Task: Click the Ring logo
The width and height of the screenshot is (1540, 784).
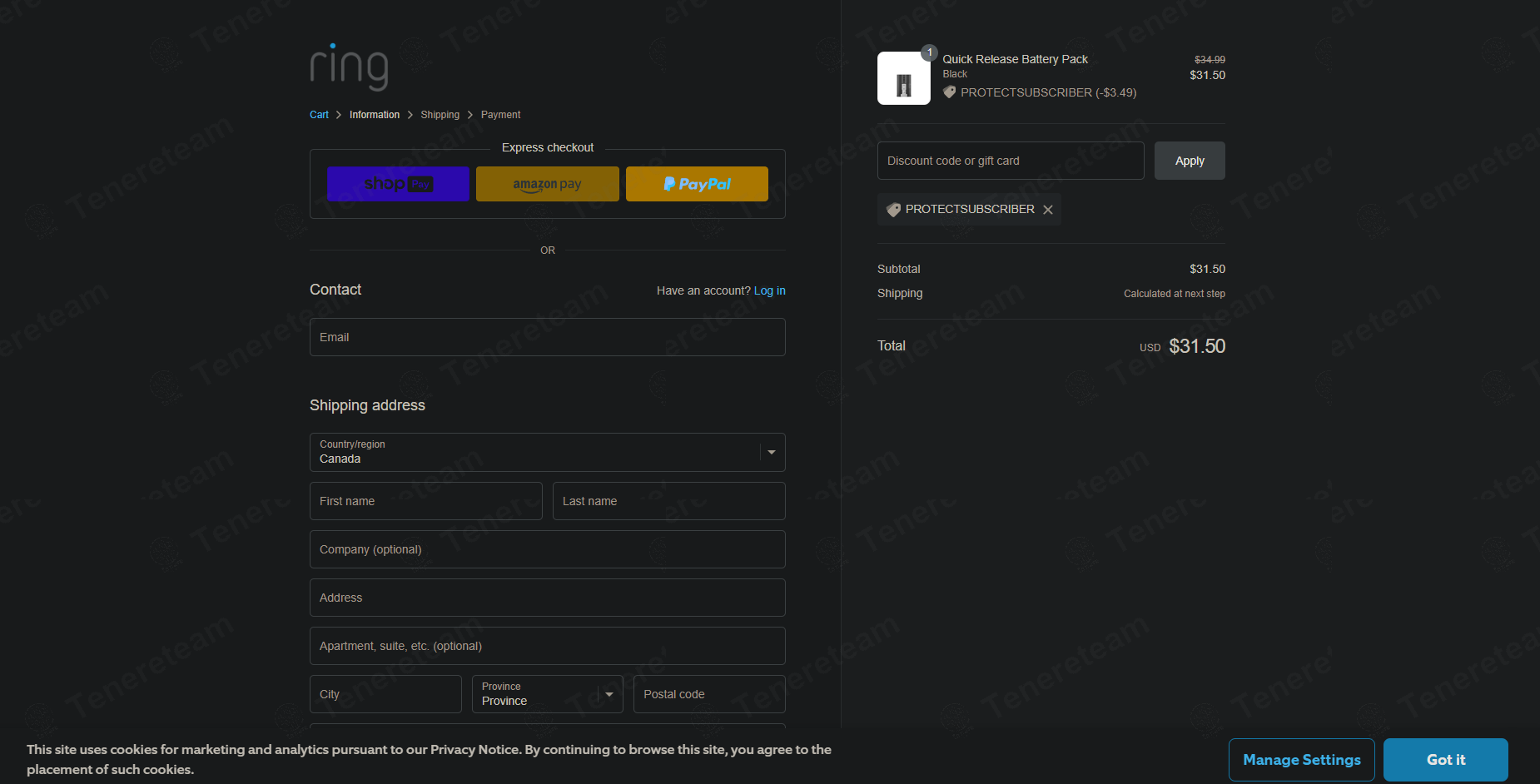Action: pos(349,67)
